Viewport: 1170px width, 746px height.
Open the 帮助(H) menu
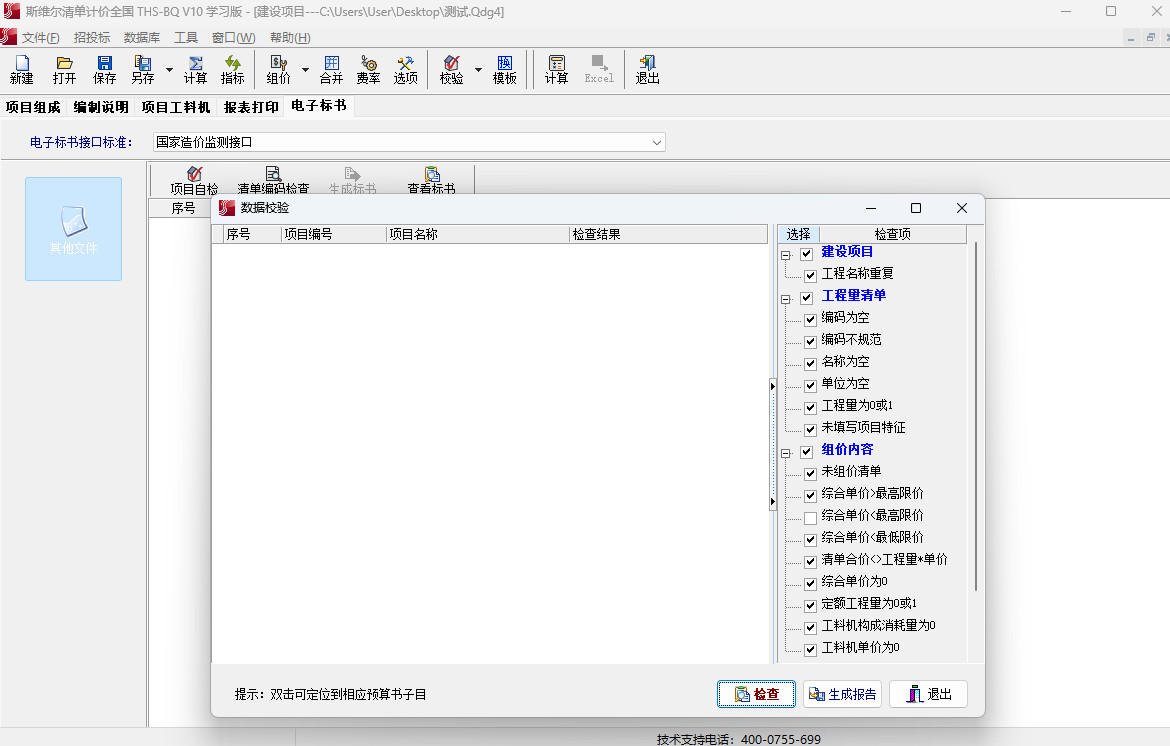pyautogui.click(x=290, y=37)
